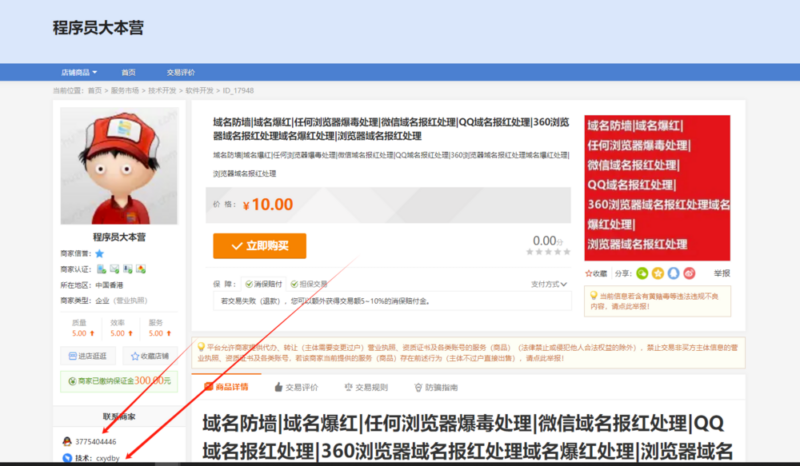Share via the blue QQ icon
Screen dimensions: 800x466
[673, 274]
